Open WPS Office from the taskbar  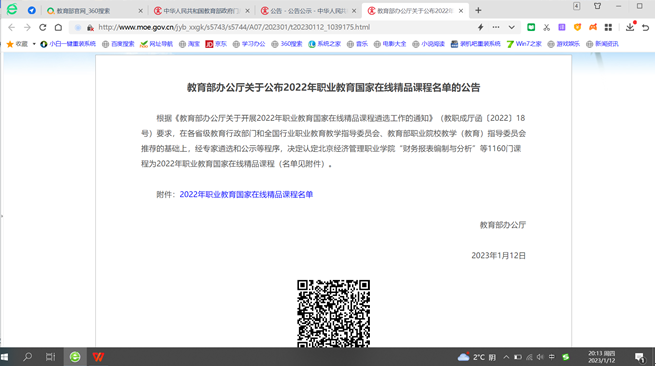coord(98,357)
